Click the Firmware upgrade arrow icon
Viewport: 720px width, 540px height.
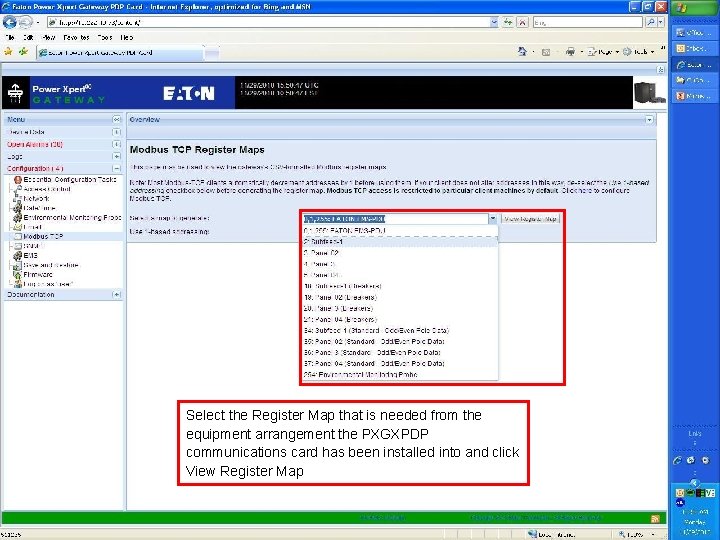[17, 275]
